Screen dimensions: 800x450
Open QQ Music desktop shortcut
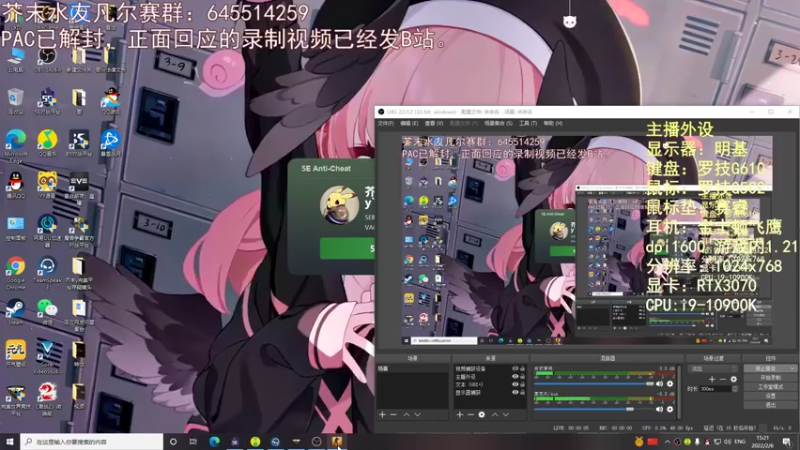pos(47,143)
